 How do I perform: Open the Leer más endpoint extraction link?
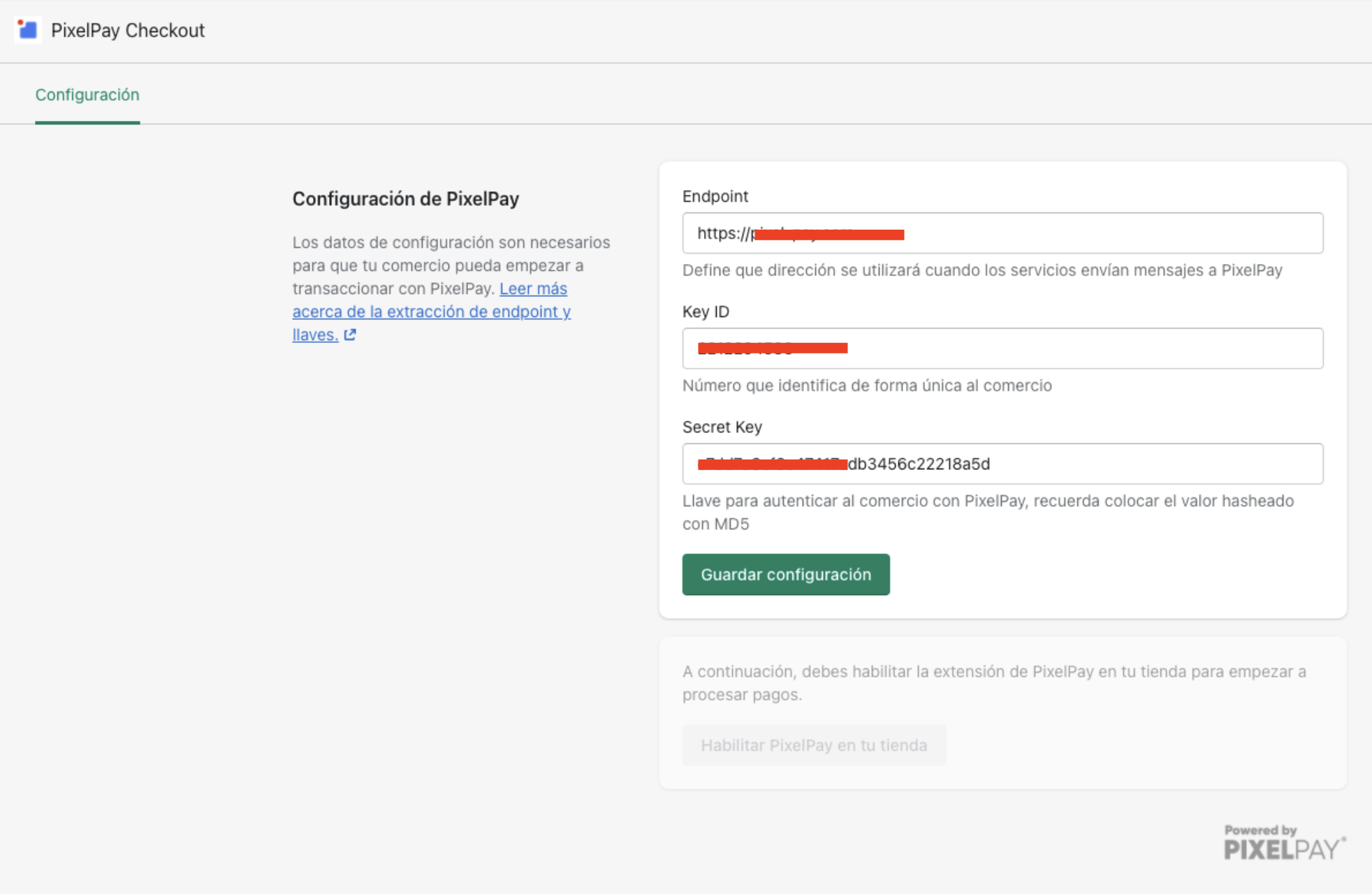click(x=432, y=312)
